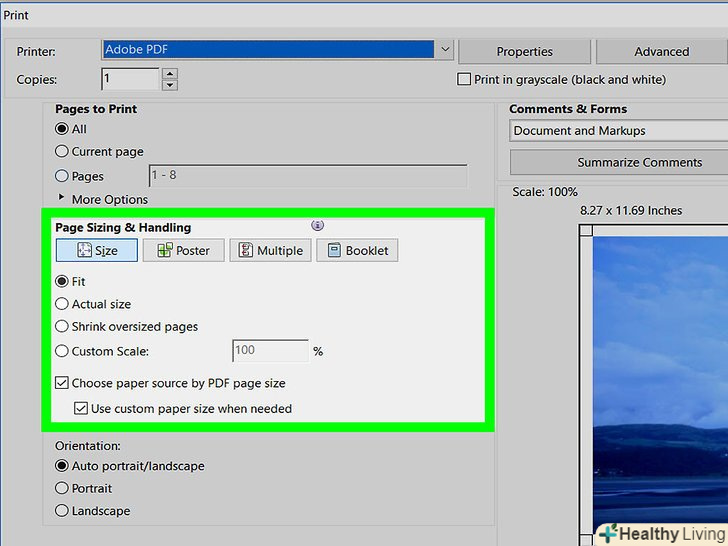
Task: Click the Copies number field
Action: 130,79
